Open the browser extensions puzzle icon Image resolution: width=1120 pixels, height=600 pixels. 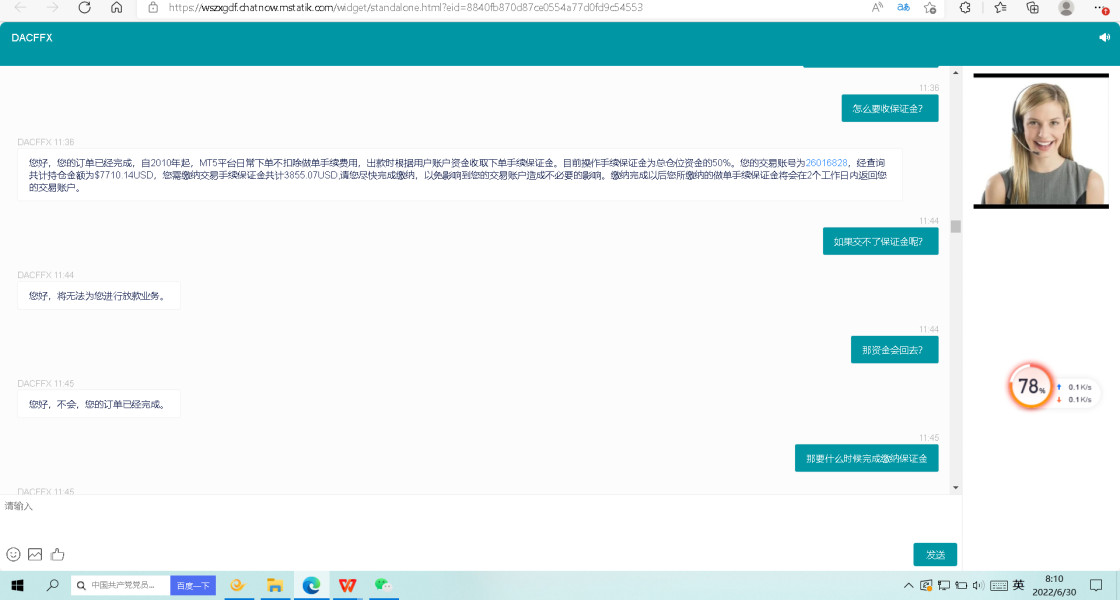click(x=965, y=7)
